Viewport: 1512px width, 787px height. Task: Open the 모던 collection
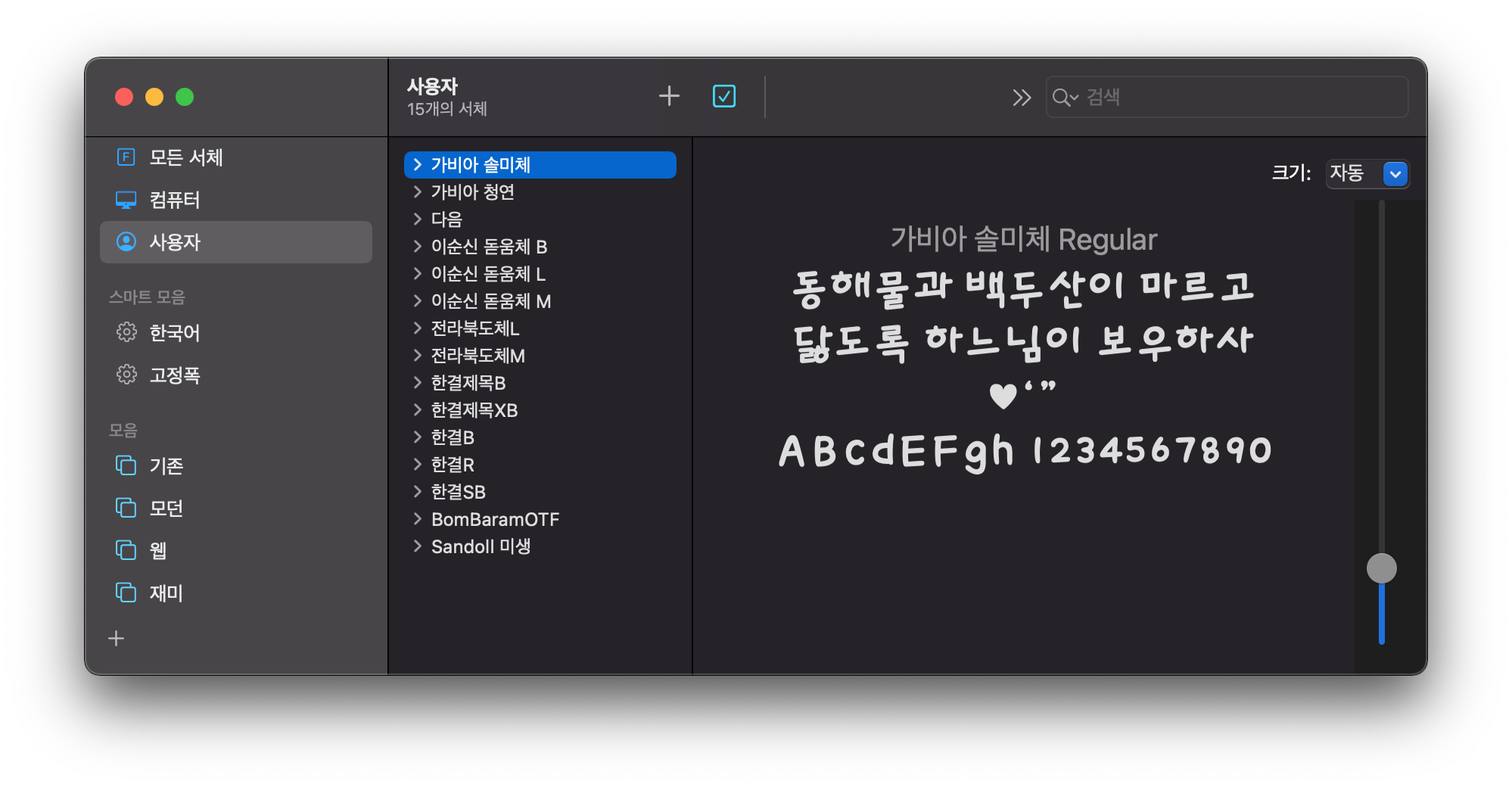point(236,509)
